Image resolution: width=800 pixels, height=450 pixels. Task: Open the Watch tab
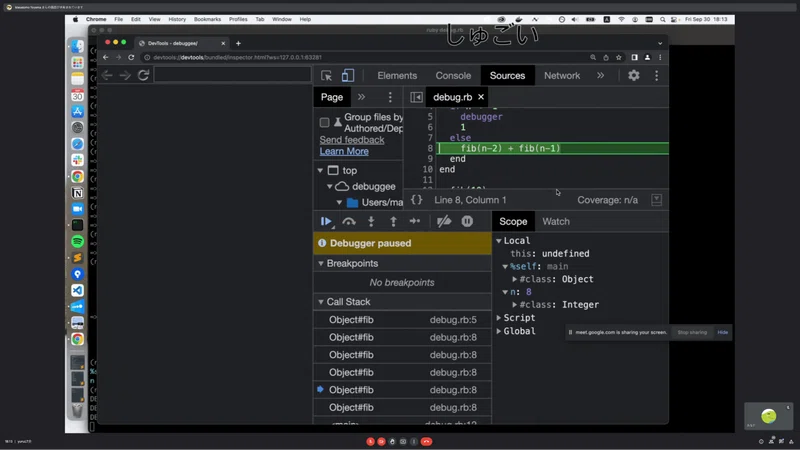pyautogui.click(x=556, y=221)
